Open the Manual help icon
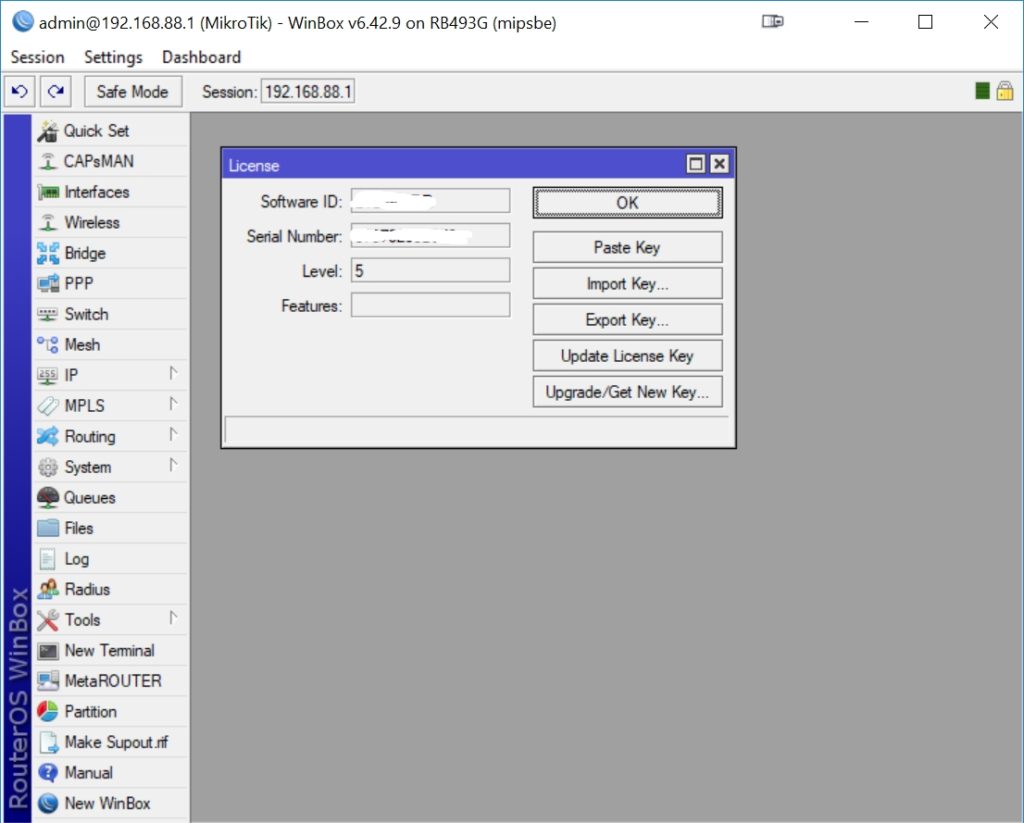Image resolution: width=1024 pixels, height=823 pixels. pos(48,773)
